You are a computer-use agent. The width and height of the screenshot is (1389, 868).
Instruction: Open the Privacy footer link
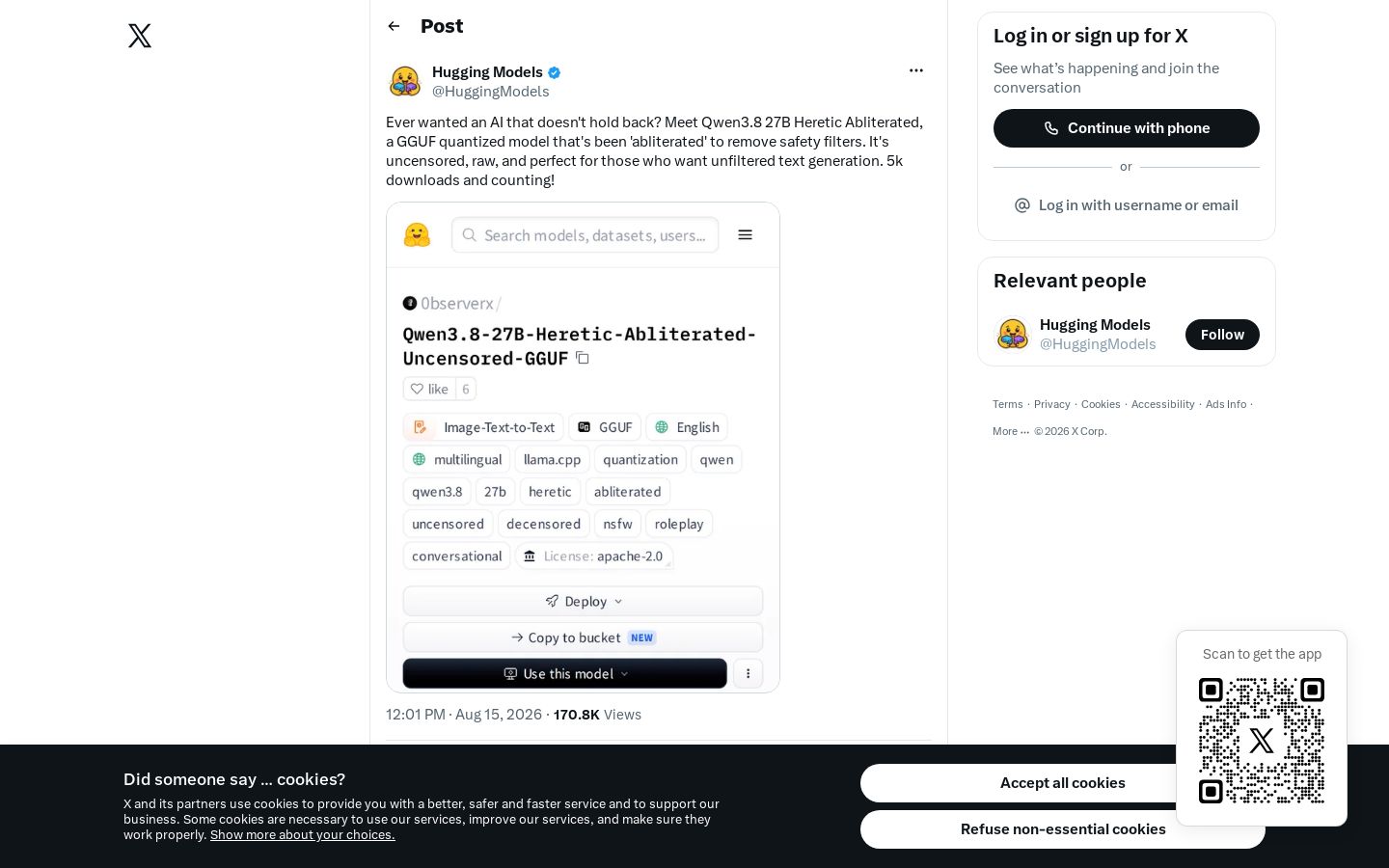(1052, 404)
